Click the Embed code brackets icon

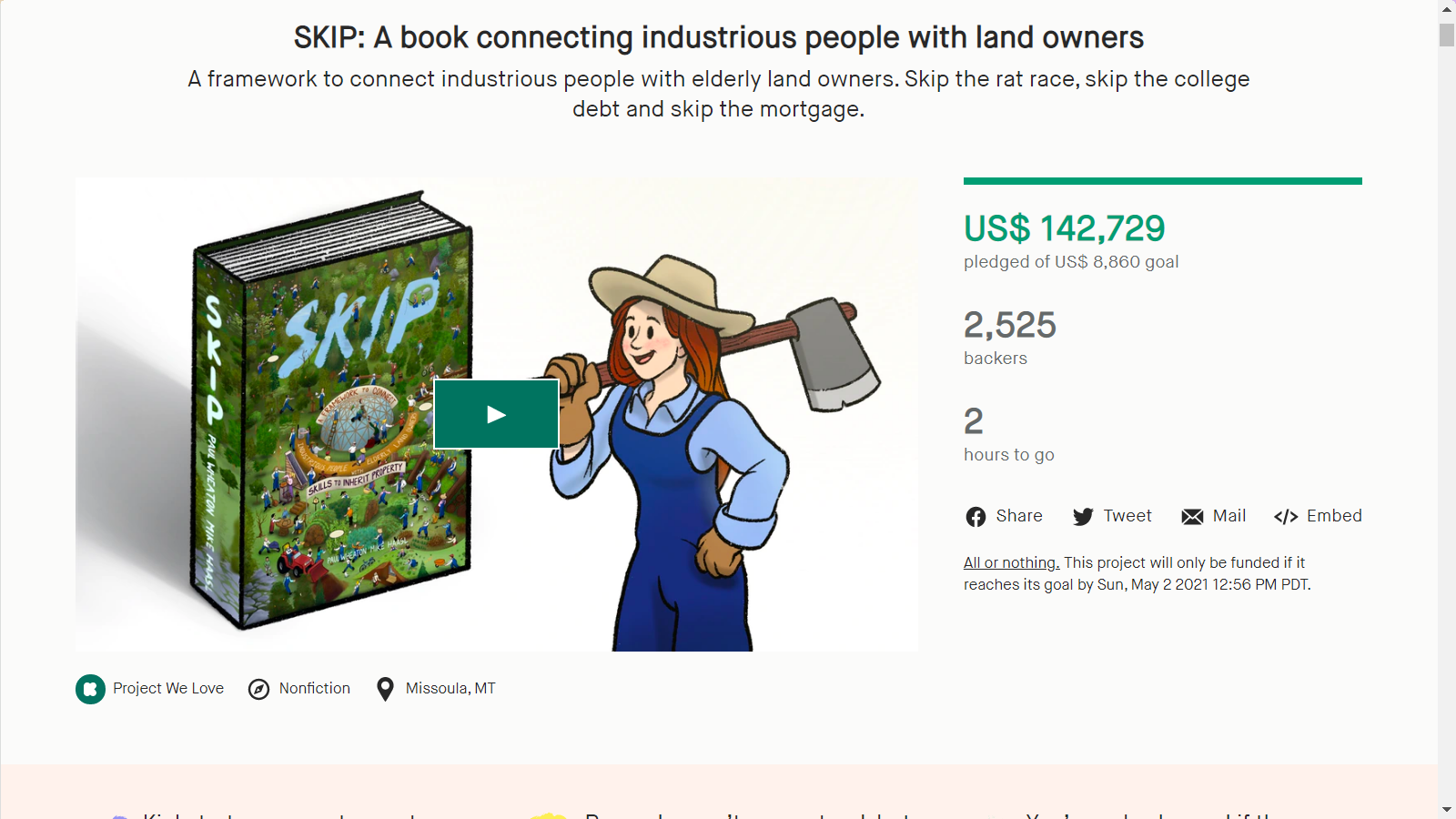point(1286,517)
